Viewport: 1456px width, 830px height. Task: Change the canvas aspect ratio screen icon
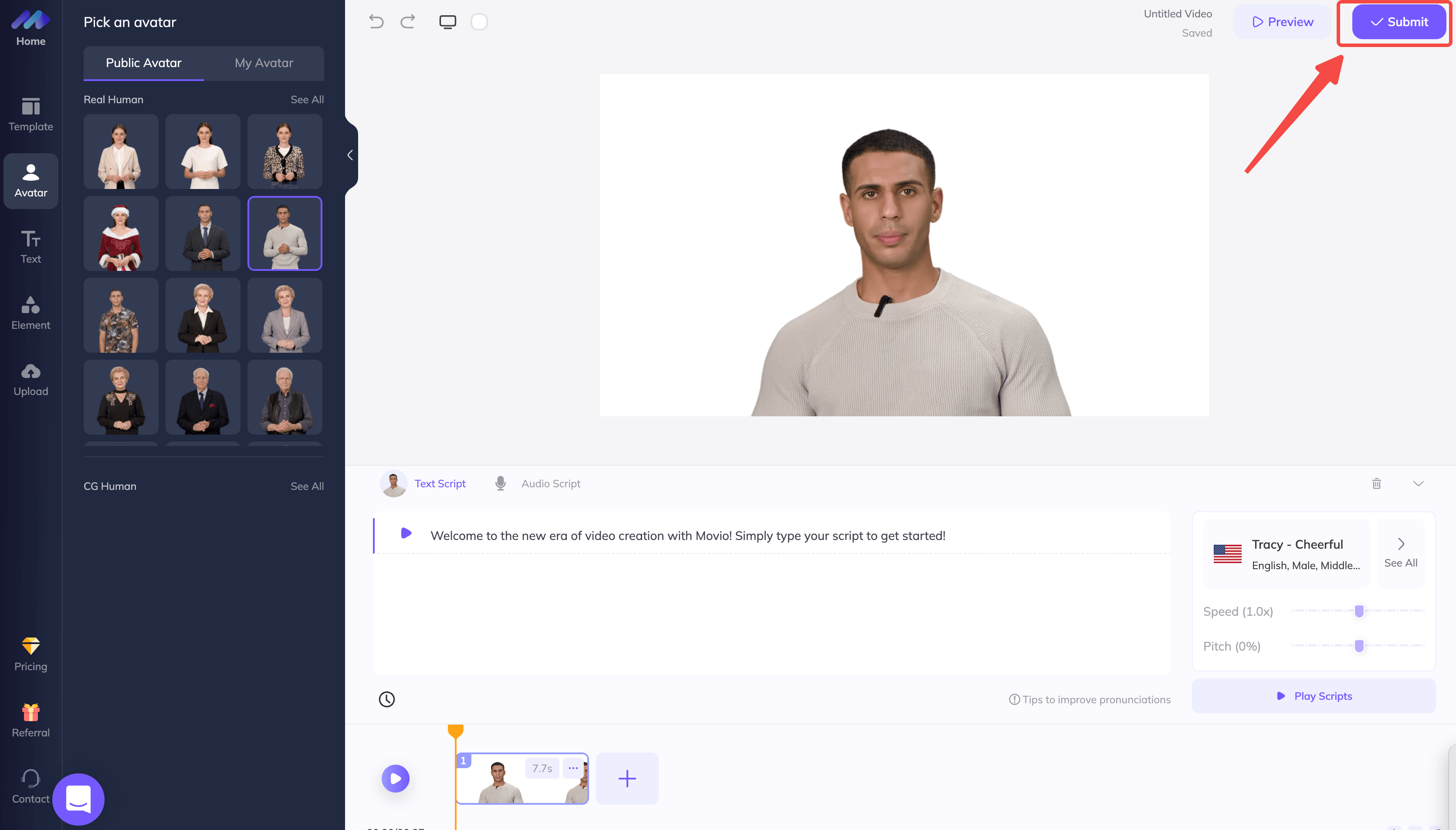tap(448, 22)
